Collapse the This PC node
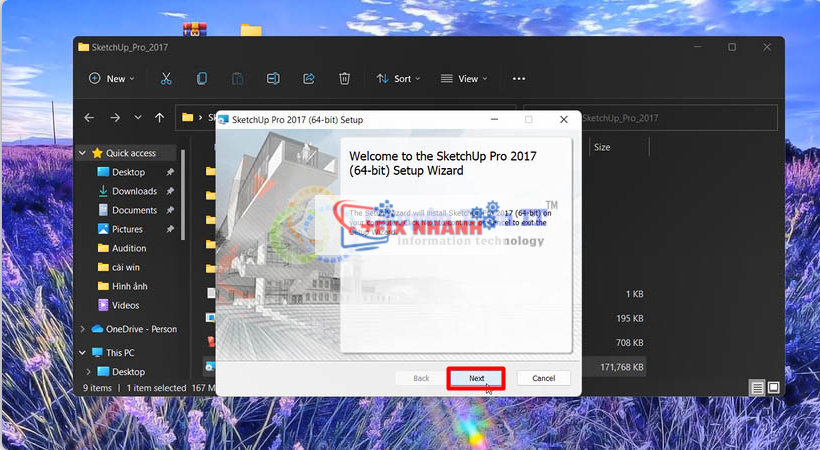The height and width of the screenshot is (450, 820). tap(82, 353)
